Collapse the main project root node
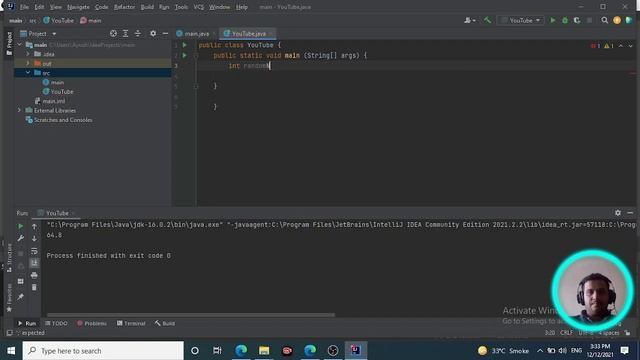 [x=19, y=44]
